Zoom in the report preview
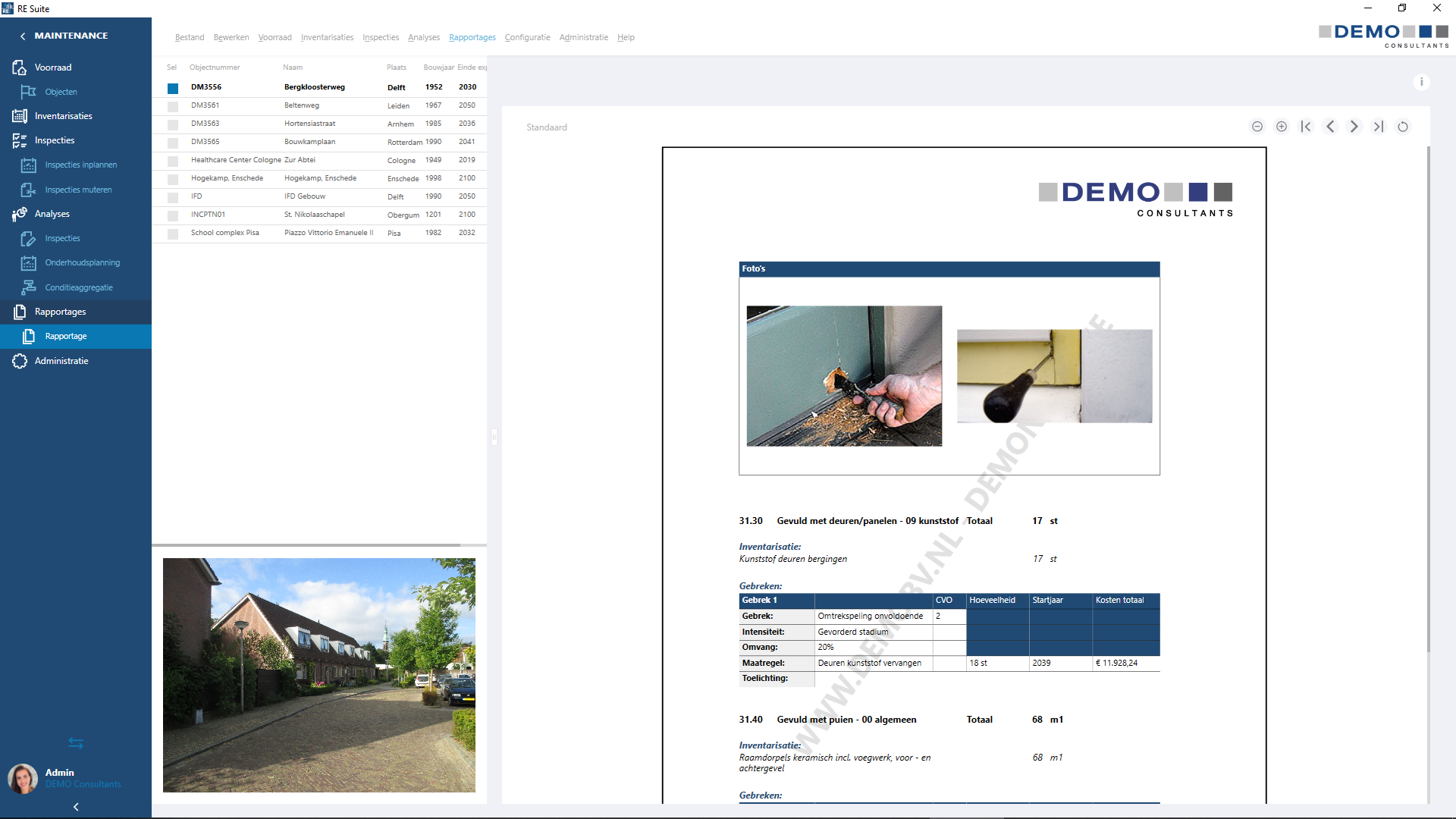This screenshot has width=1456, height=819. point(1282,127)
